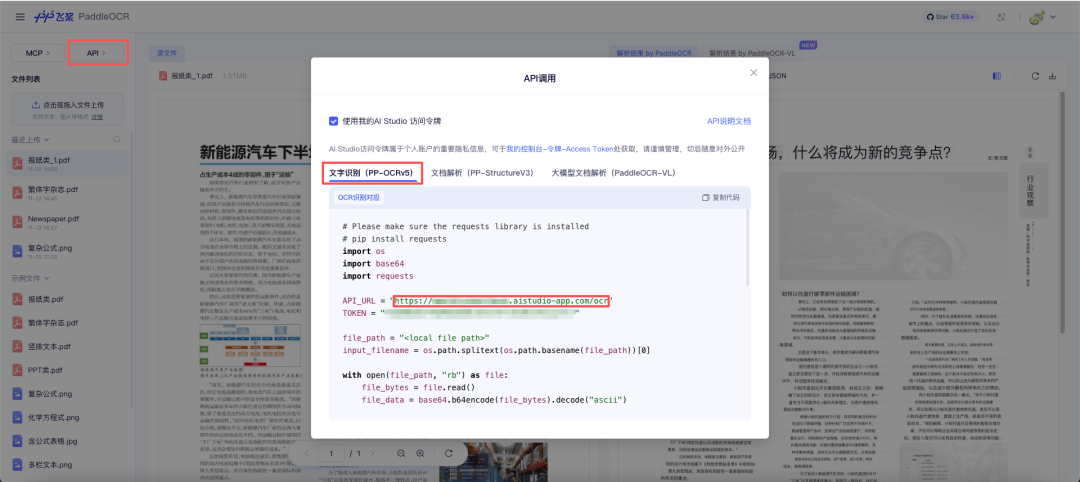Switch to the 源文件 tab
The image size is (1080, 482).
167,53
